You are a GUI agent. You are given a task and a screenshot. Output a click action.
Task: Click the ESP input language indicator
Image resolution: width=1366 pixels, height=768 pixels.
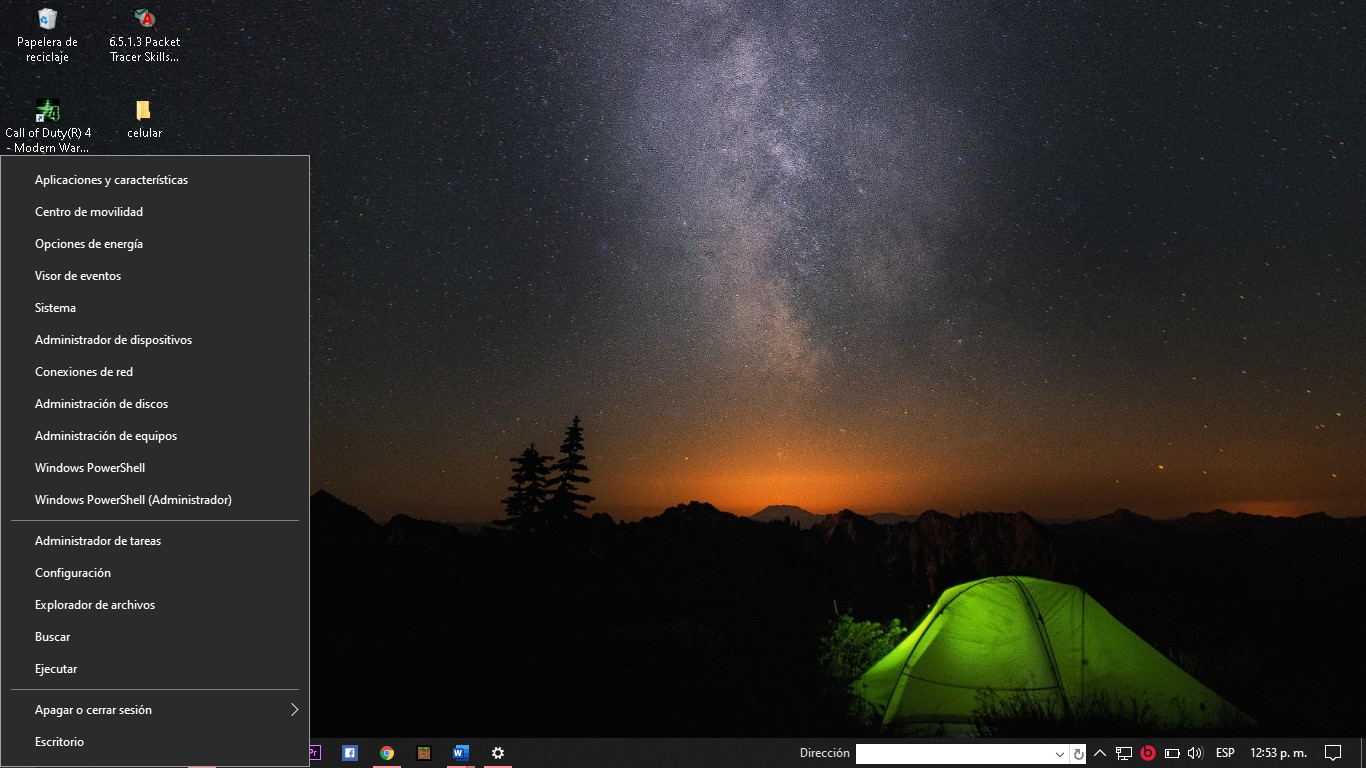click(1225, 753)
